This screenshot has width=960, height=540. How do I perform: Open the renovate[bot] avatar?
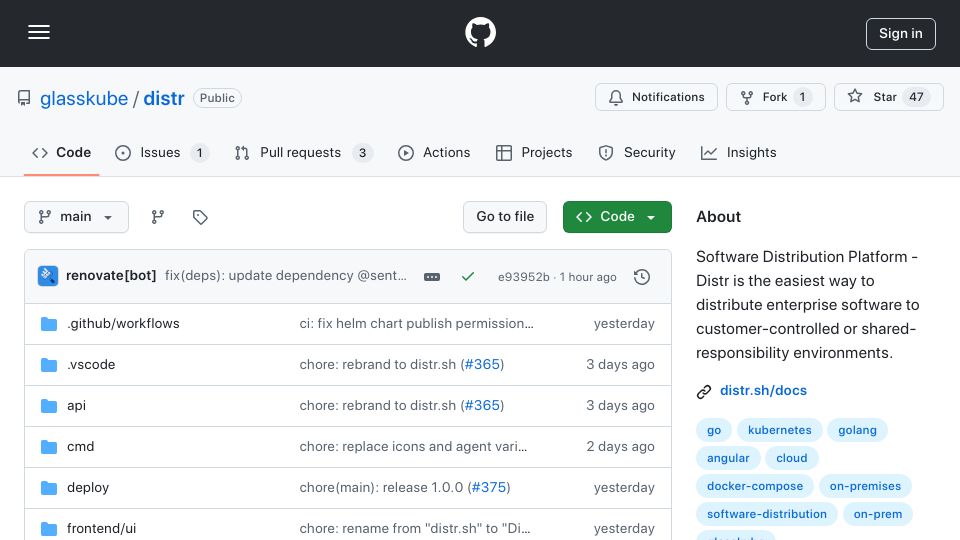click(x=48, y=276)
